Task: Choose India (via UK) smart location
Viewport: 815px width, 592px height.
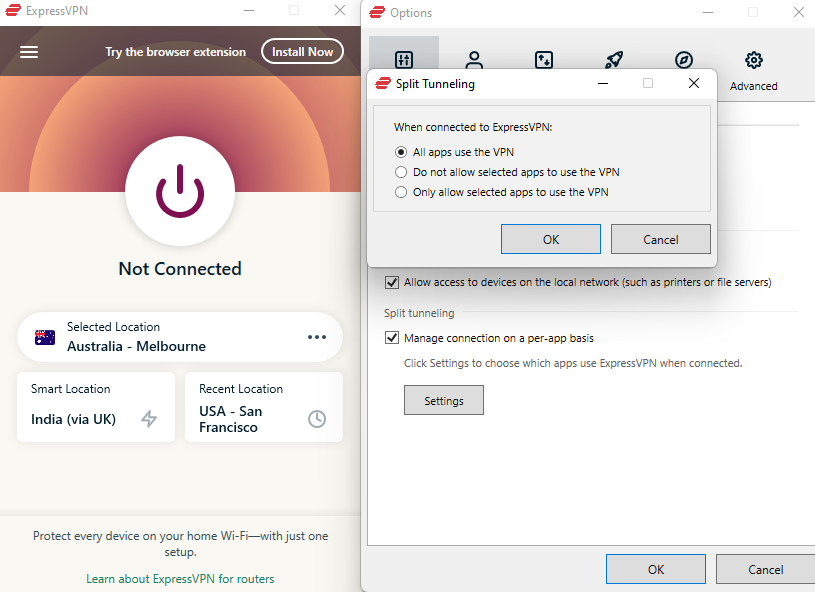Action: pos(96,407)
